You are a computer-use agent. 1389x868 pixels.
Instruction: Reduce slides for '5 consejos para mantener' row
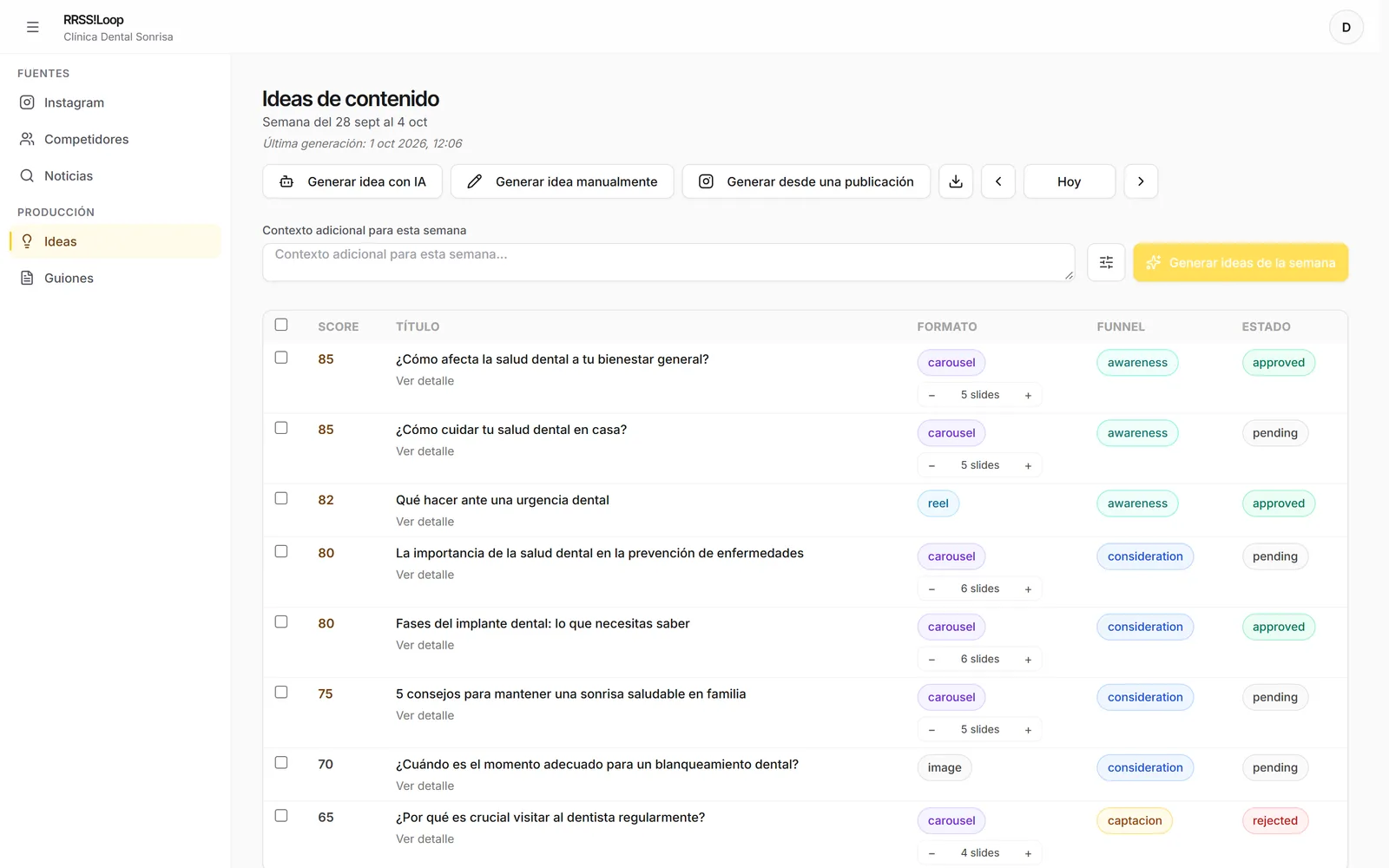931,729
